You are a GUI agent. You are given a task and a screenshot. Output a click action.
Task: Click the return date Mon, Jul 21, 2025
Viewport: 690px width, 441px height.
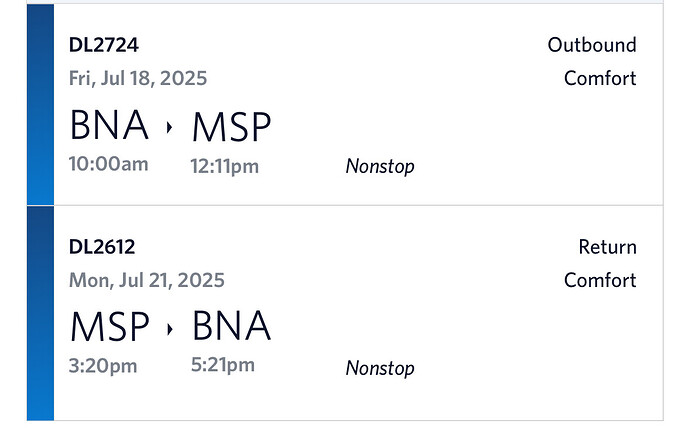tap(147, 280)
